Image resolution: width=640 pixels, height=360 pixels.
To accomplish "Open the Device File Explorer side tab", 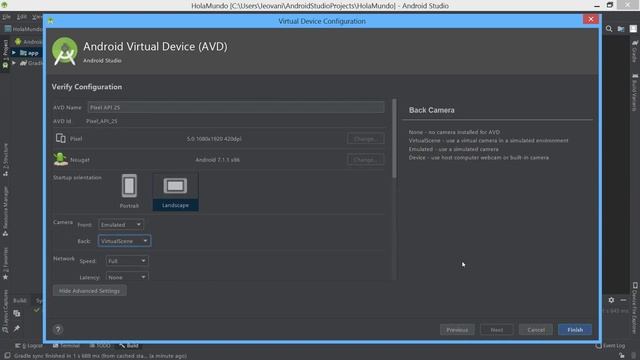I will pyautogui.click(x=635, y=308).
